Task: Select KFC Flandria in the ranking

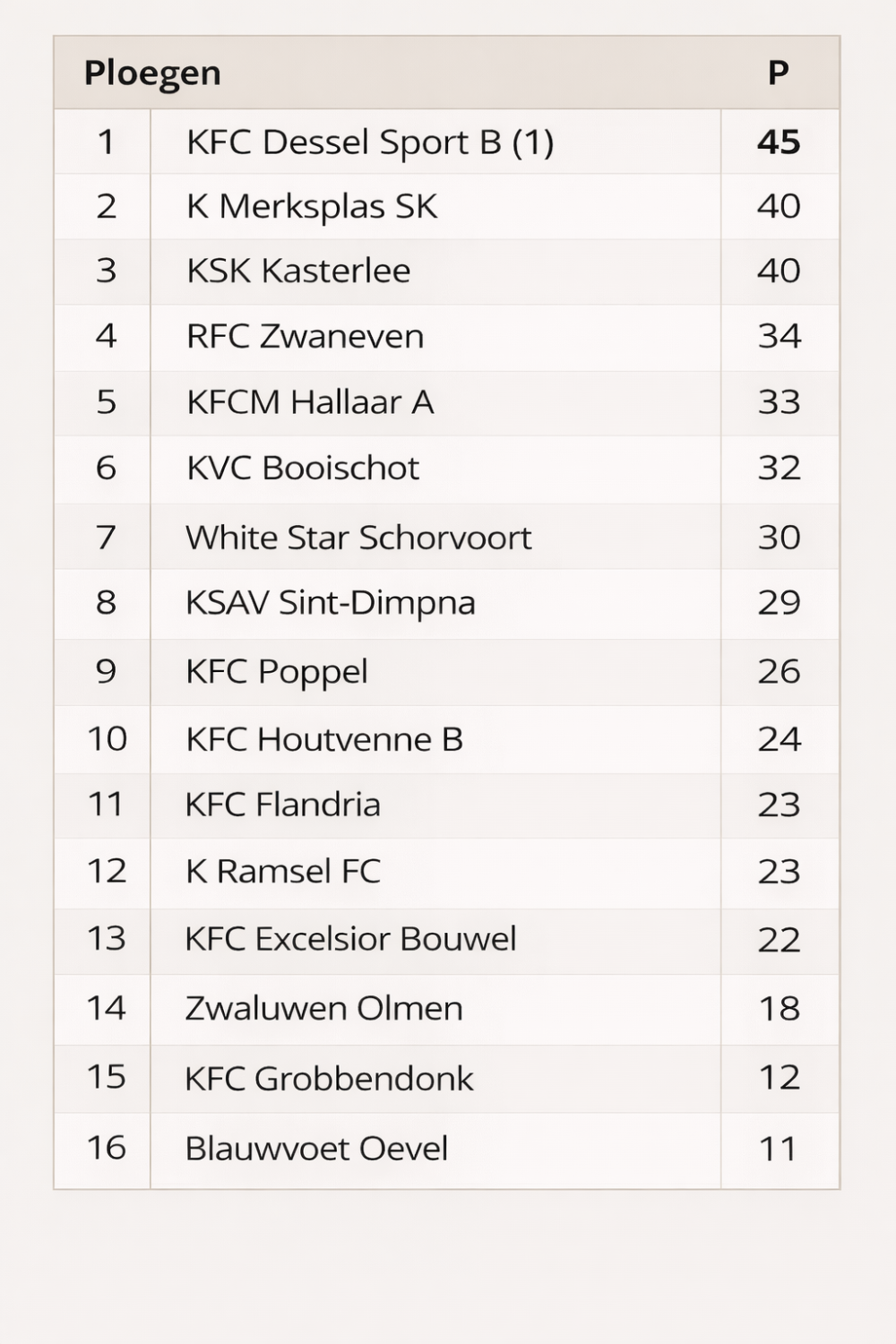Action: 283,805
